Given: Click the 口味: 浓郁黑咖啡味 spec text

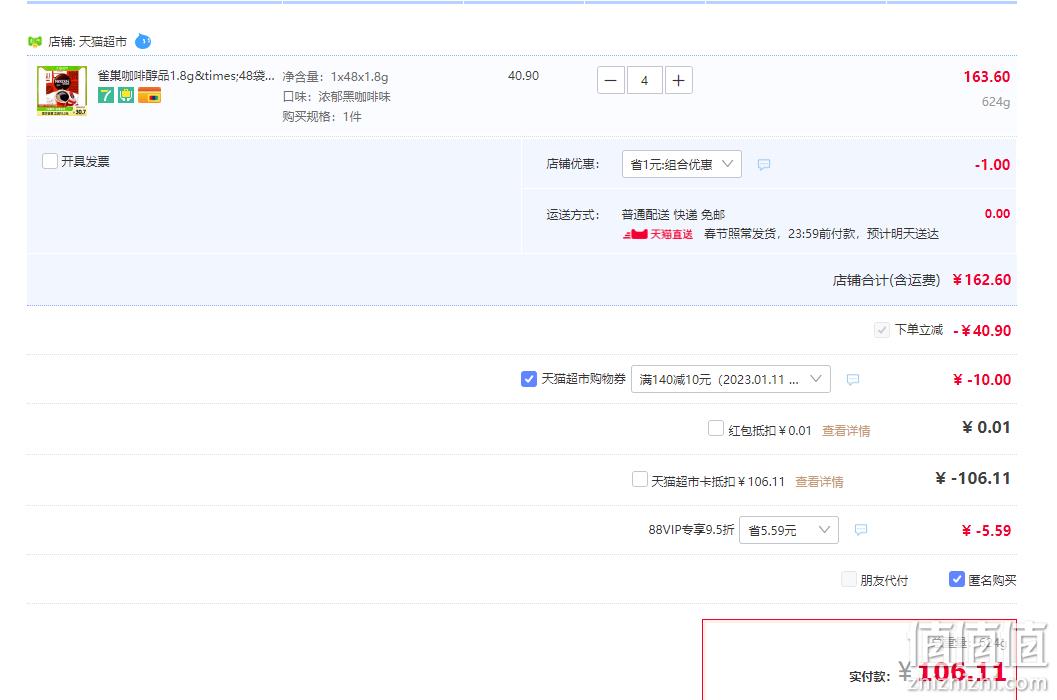Looking at the screenshot, I should [x=336, y=96].
